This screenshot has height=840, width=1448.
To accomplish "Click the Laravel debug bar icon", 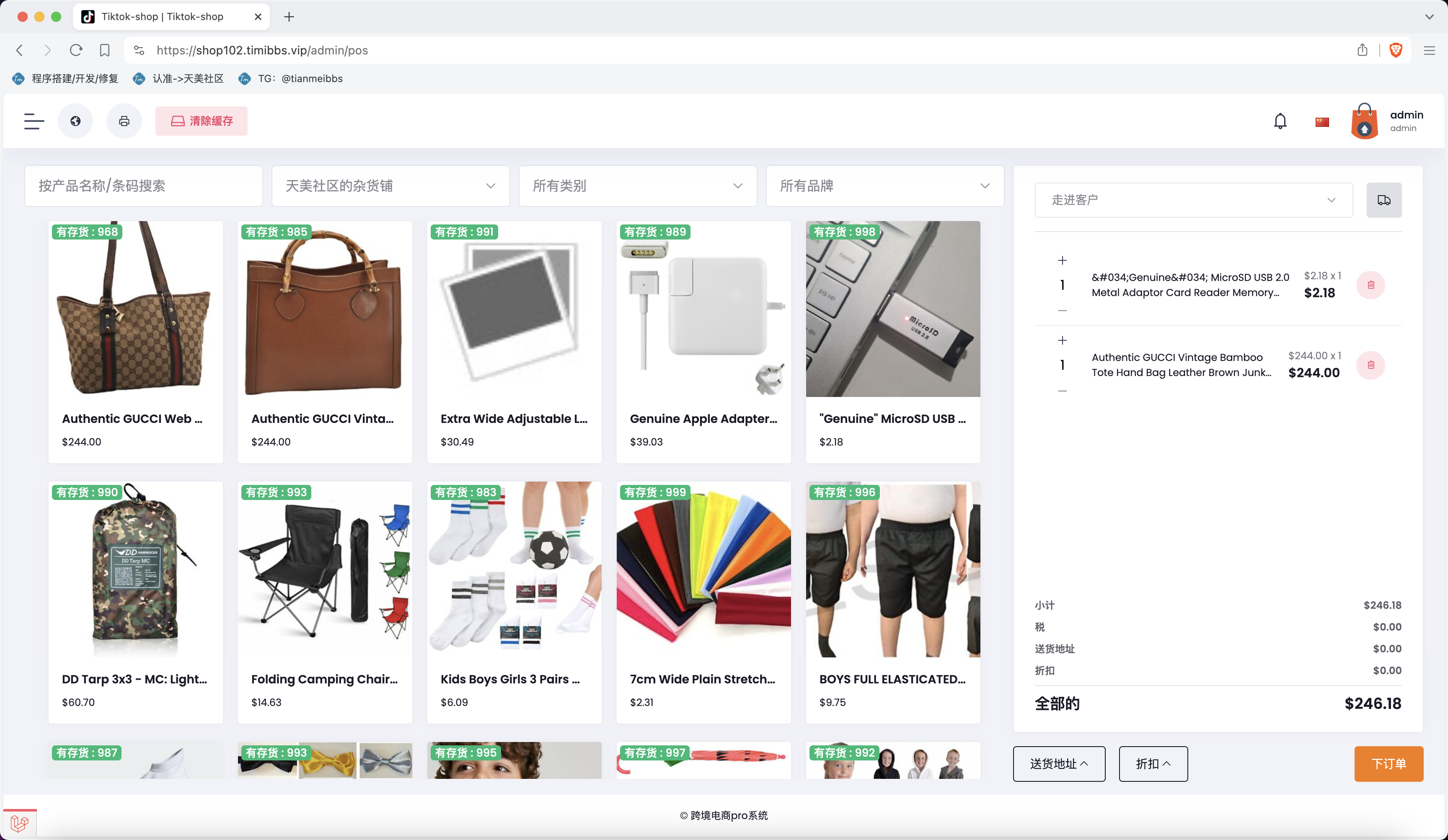I will [20, 823].
